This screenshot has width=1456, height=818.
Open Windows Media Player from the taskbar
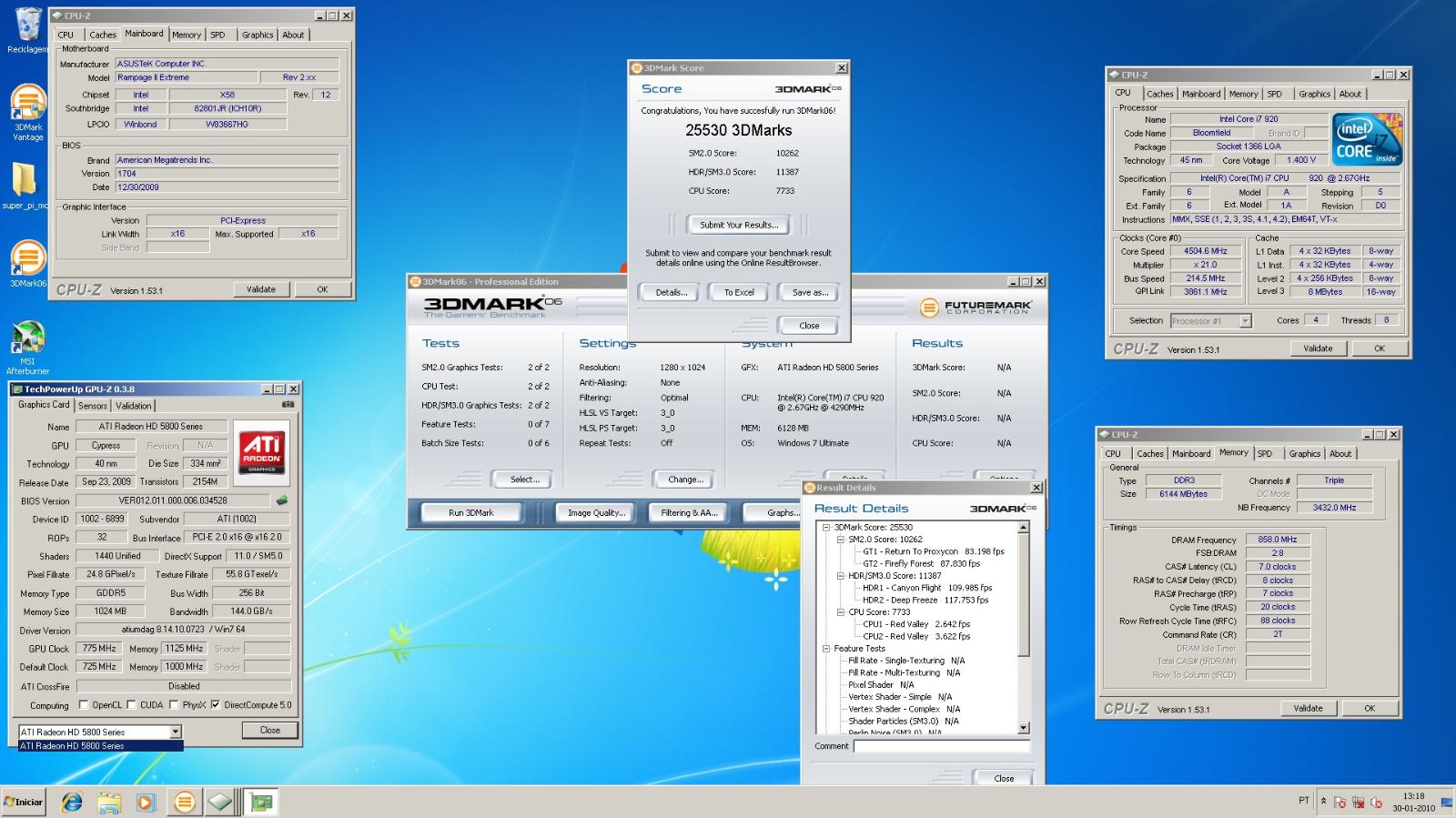click(146, 802)
